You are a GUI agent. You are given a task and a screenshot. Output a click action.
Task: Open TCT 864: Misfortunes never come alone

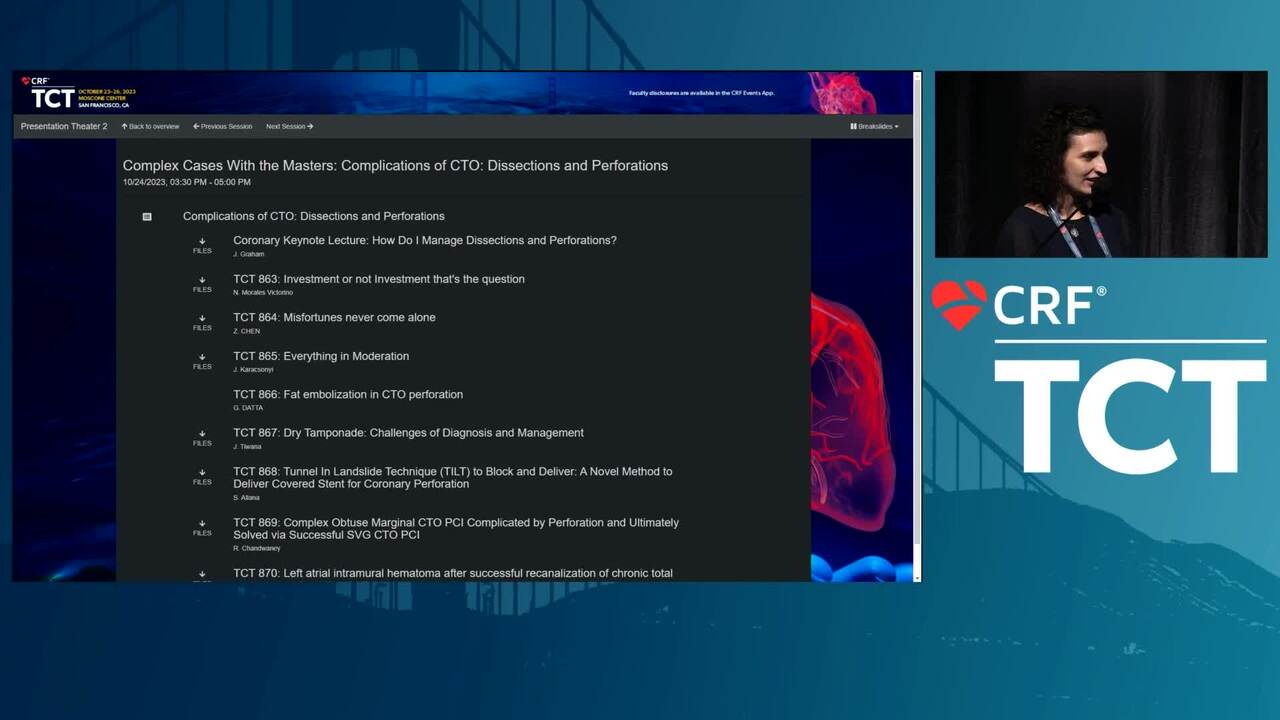point(334,317)
